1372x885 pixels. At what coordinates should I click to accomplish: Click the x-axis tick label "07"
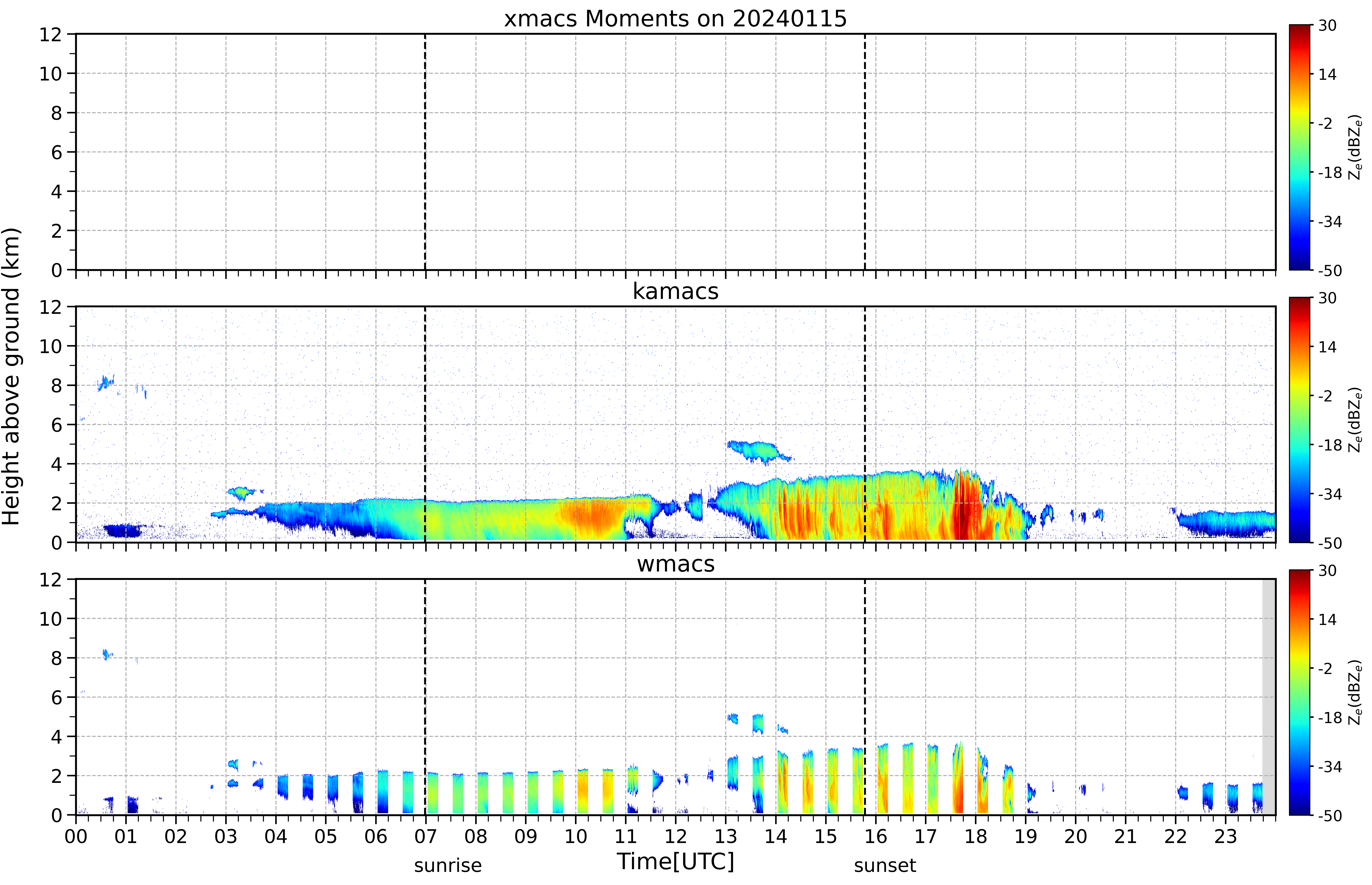click(x=425, y=837)
